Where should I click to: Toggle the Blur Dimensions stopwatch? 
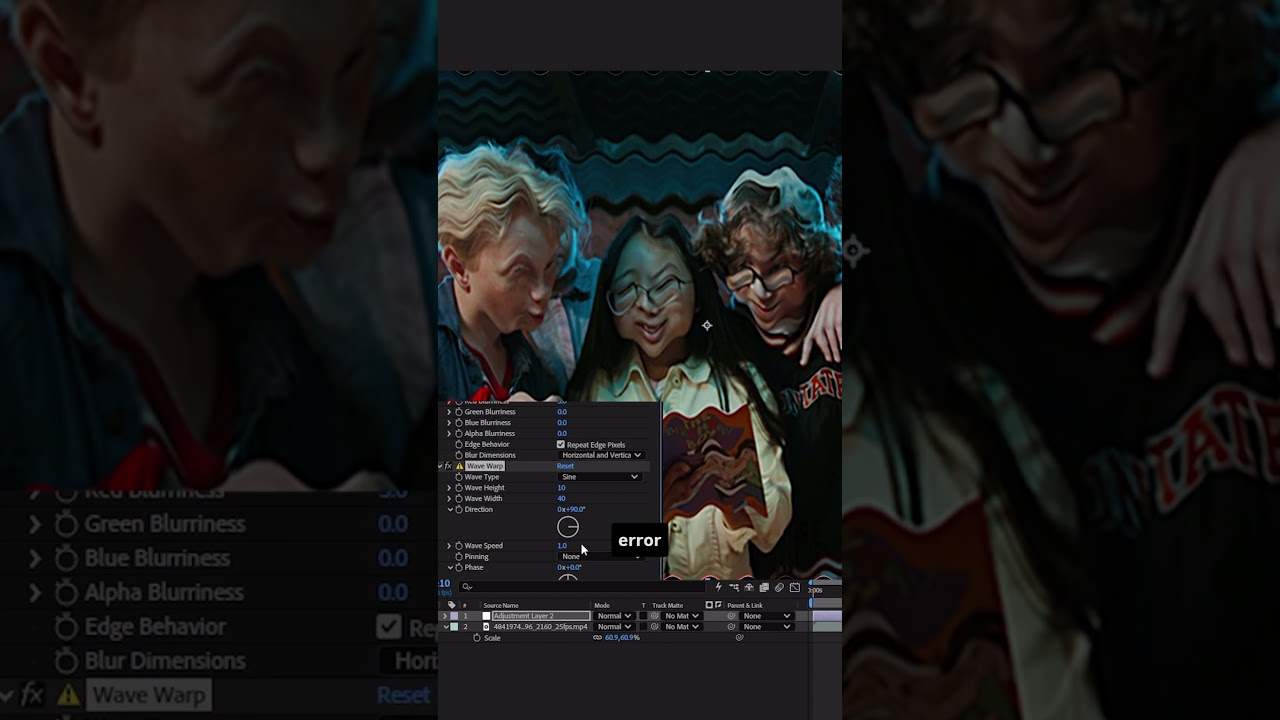pos(459,455)
